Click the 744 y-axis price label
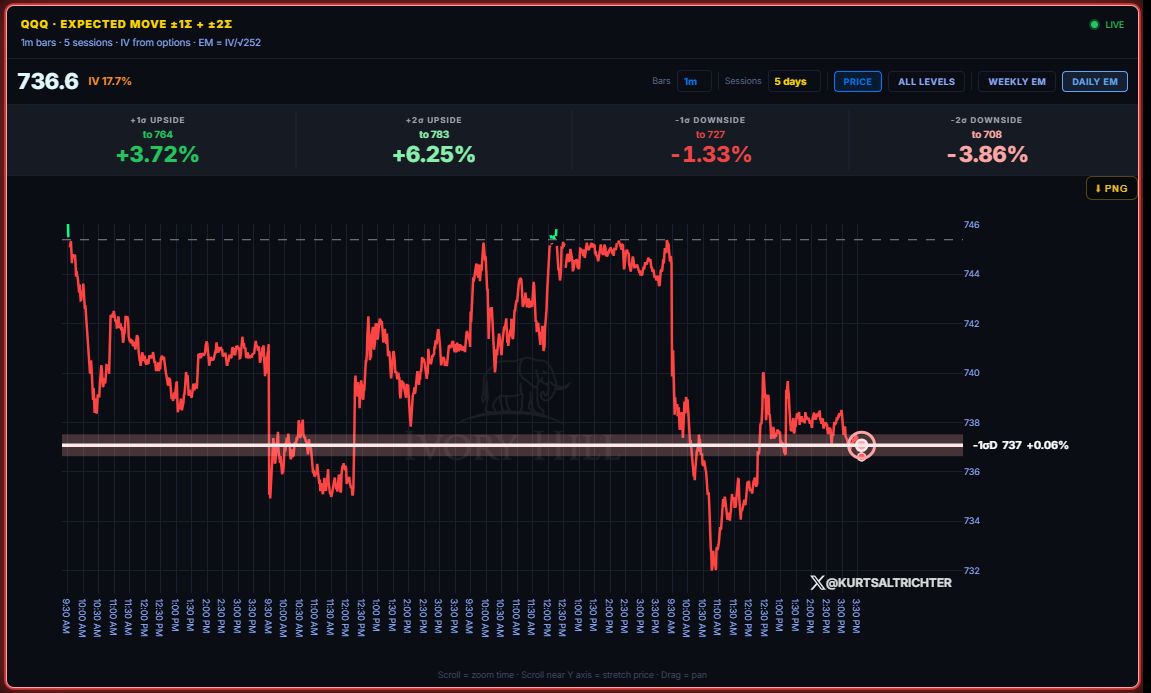Image resolution: width=1151 pixels, height=693 pixels. 971,274
